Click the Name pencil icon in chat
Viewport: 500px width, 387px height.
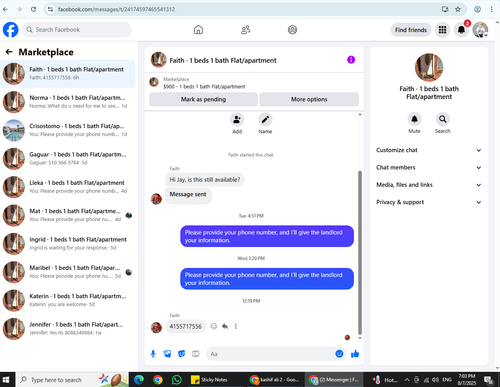click(265, 119)
